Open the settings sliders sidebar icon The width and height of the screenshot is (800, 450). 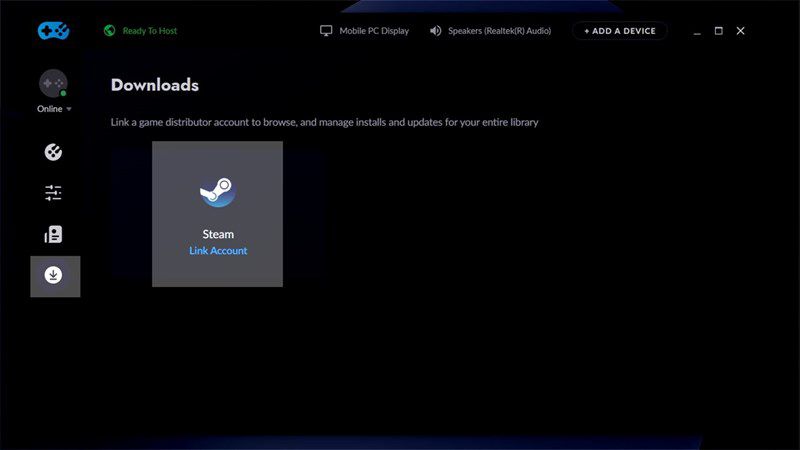pyautogui.click(x=53, y=193)
